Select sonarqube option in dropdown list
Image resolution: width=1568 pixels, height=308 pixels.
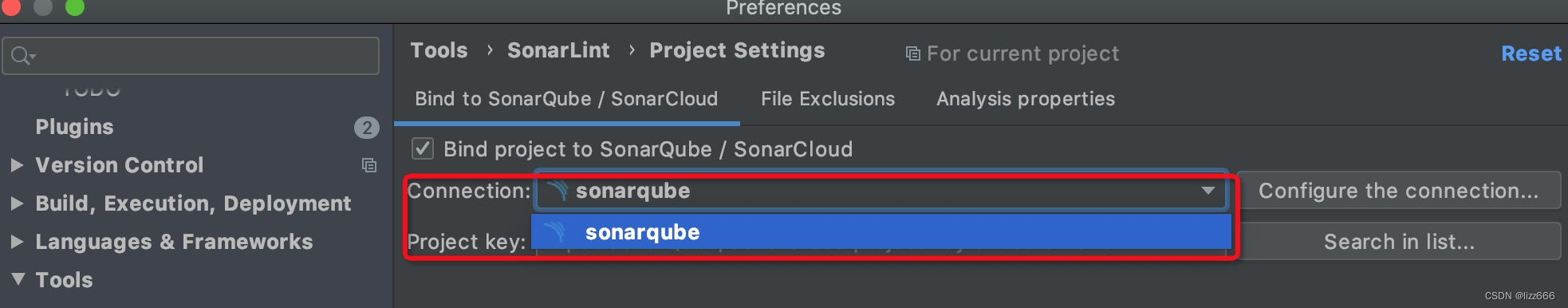pyautogui.click(x=881, y=232)
